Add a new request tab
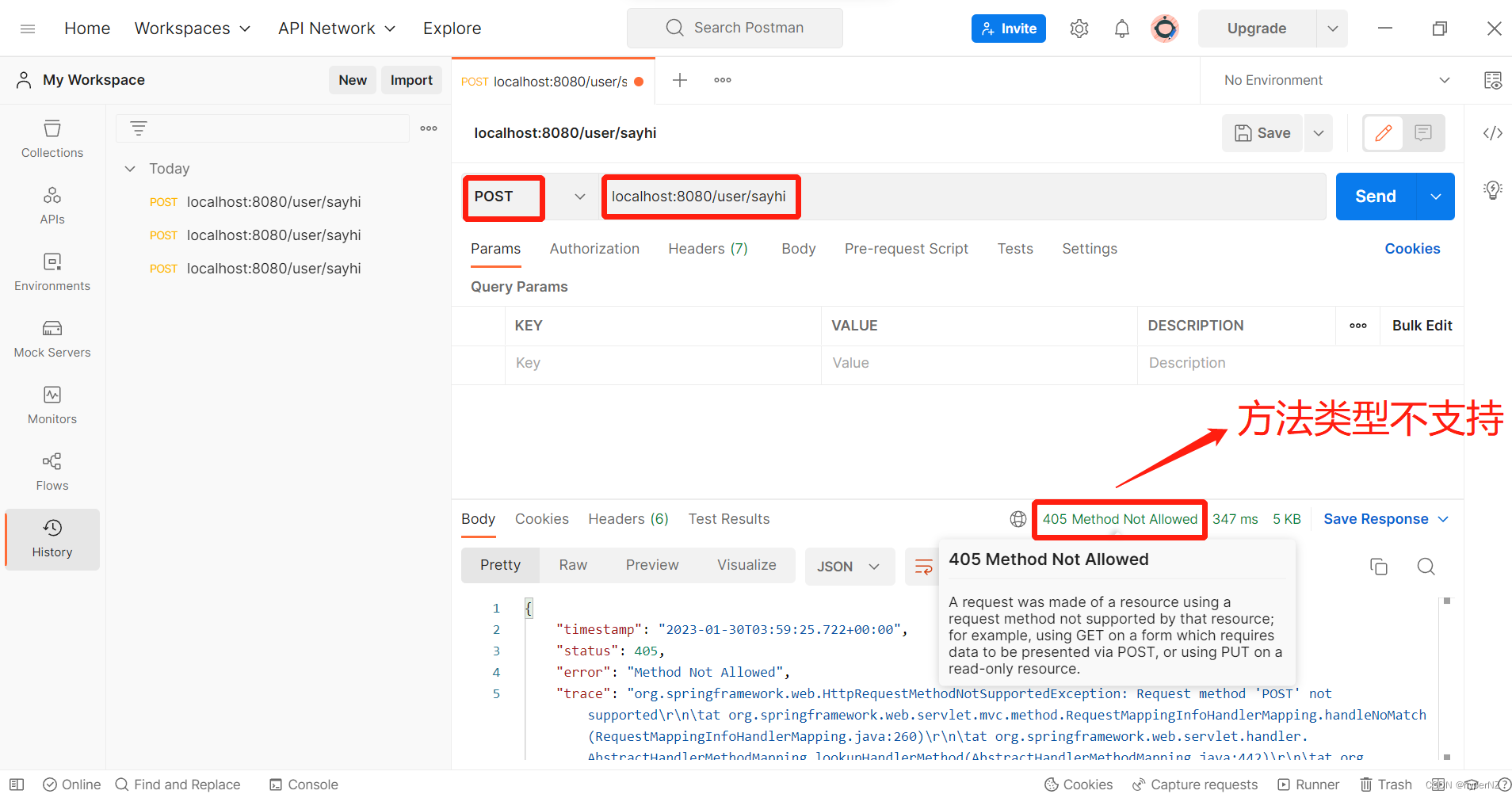This screenshot has width=1512, height=798. [680, 80]
